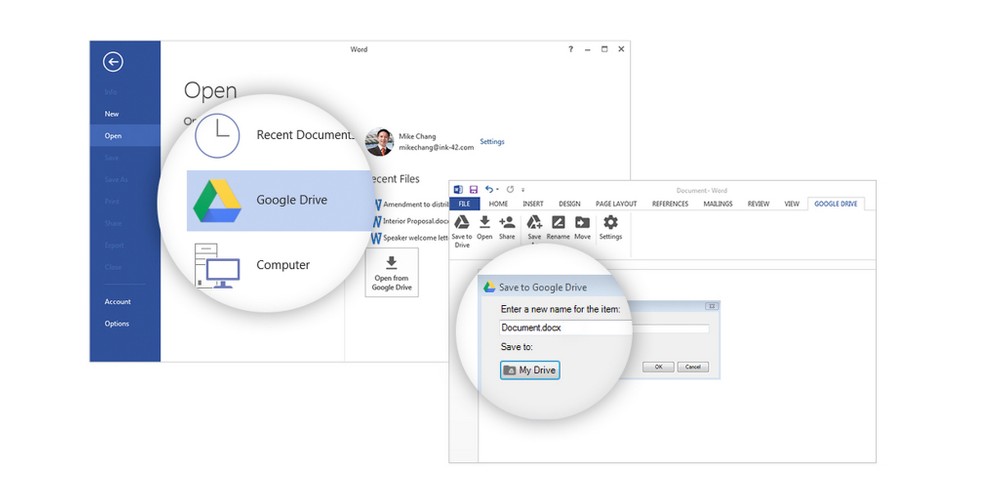Click the Drive logo in Save dialog title
The height and width of the screenshot is (493, 1000).
490,287
